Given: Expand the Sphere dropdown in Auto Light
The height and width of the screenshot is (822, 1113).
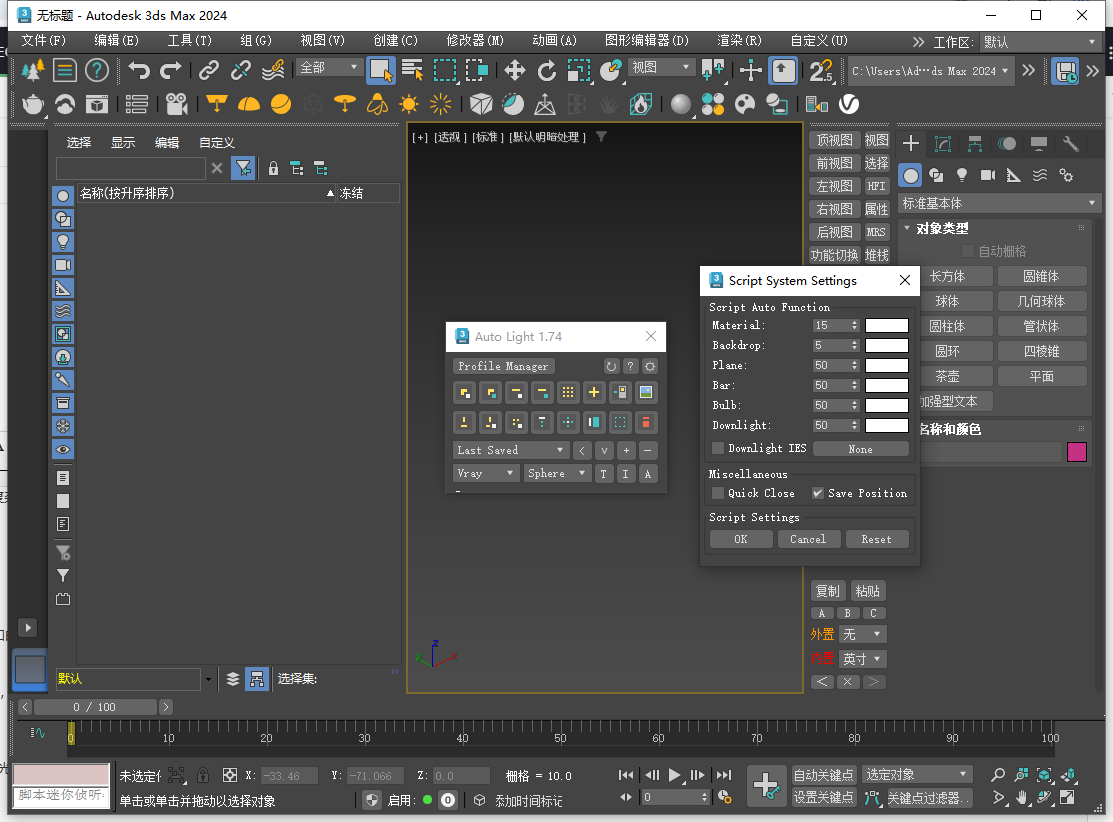Looking at the screenshot, I should click(557, 473).
